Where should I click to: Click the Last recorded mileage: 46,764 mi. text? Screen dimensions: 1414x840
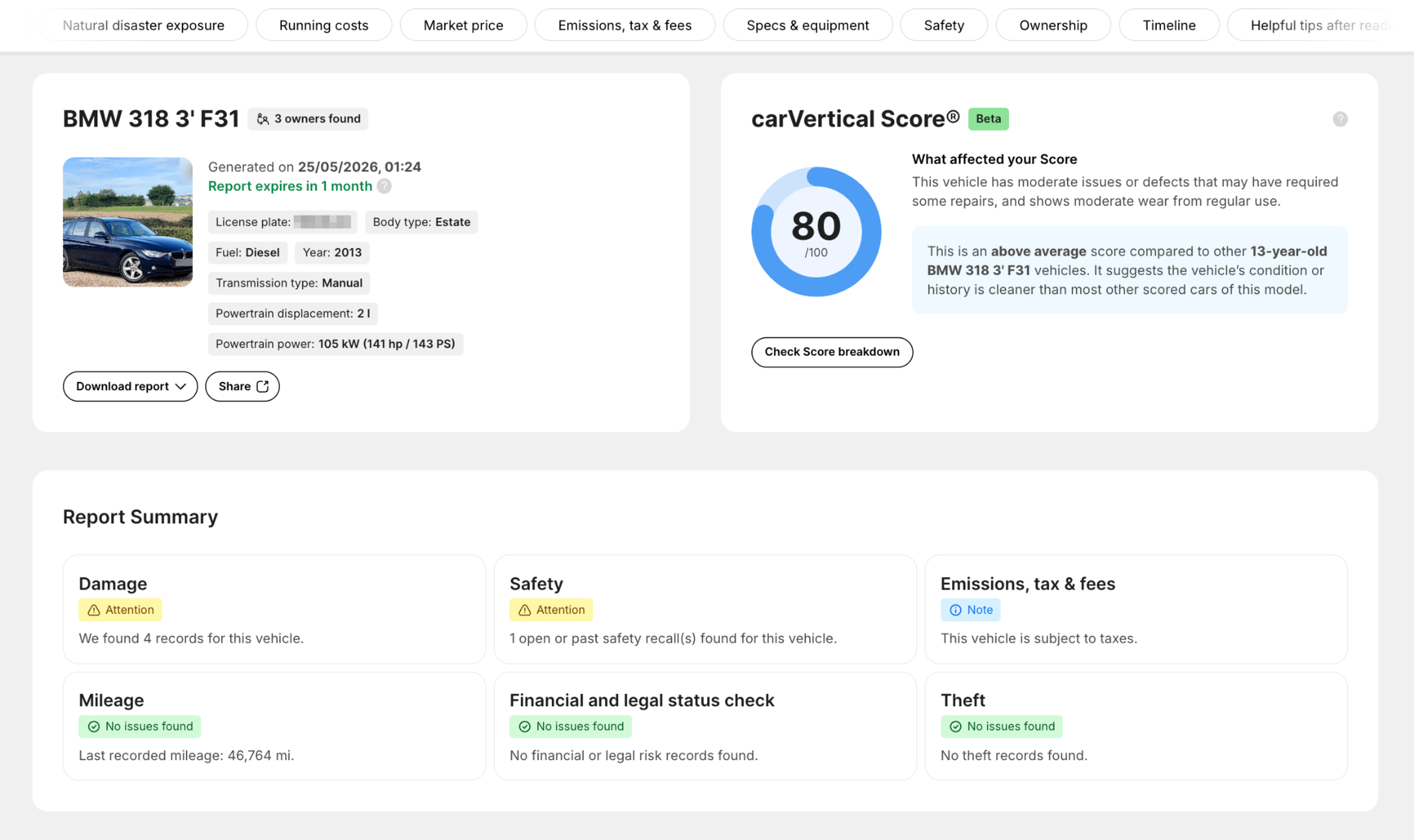point(186,756)
